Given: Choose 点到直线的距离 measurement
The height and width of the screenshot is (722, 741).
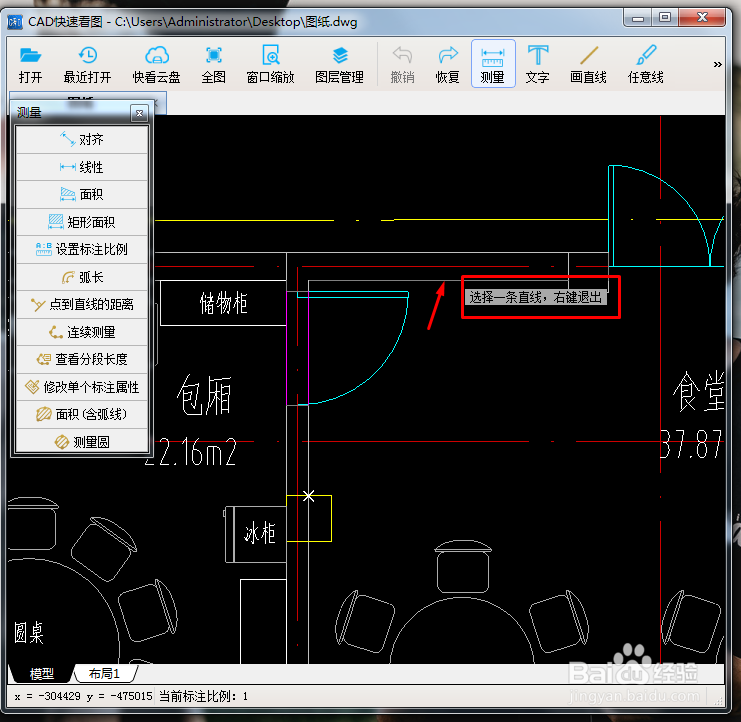Looking at the screenshot, I should point(82,304).
